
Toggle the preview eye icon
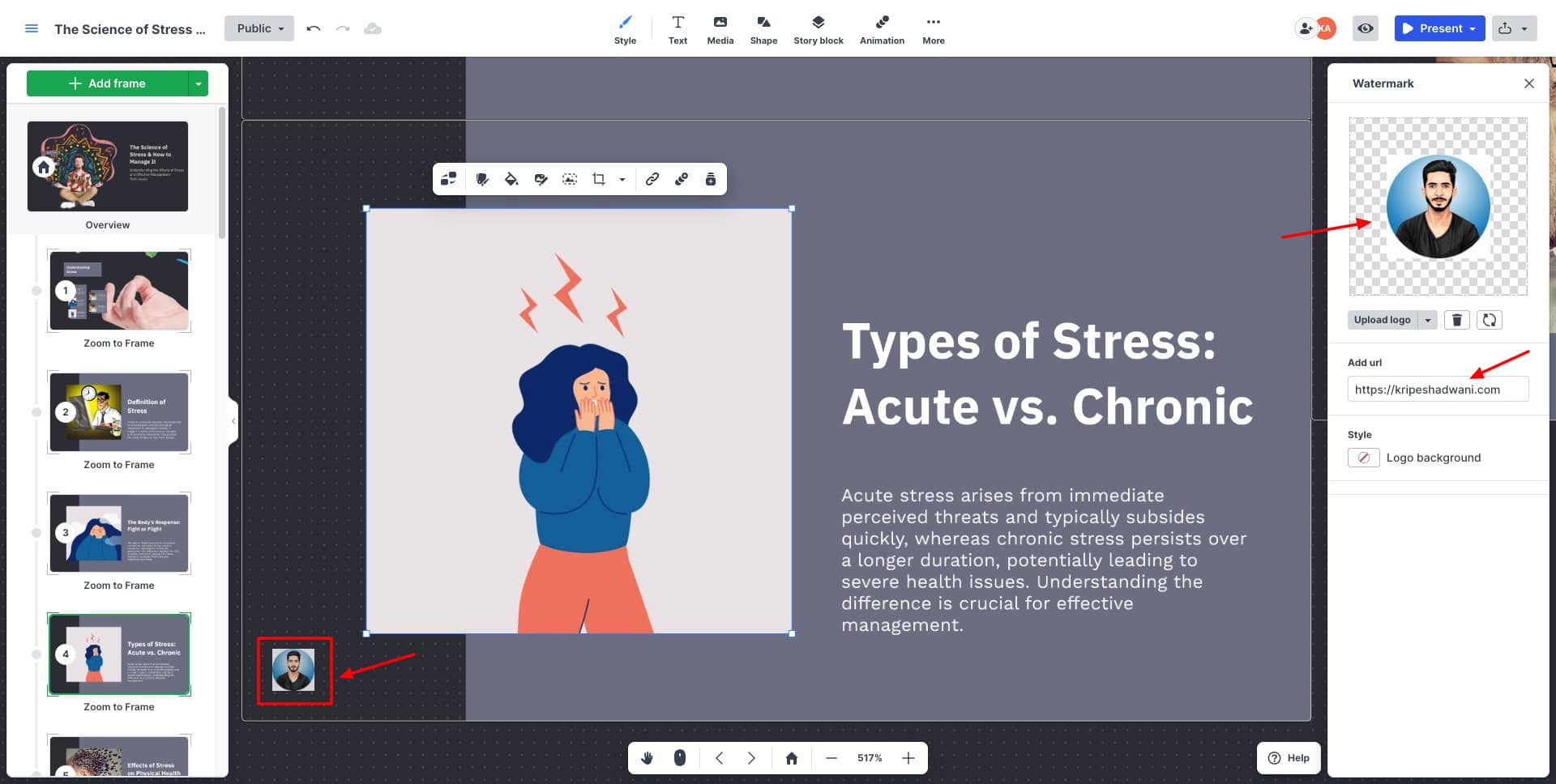tap(1366, 28)
